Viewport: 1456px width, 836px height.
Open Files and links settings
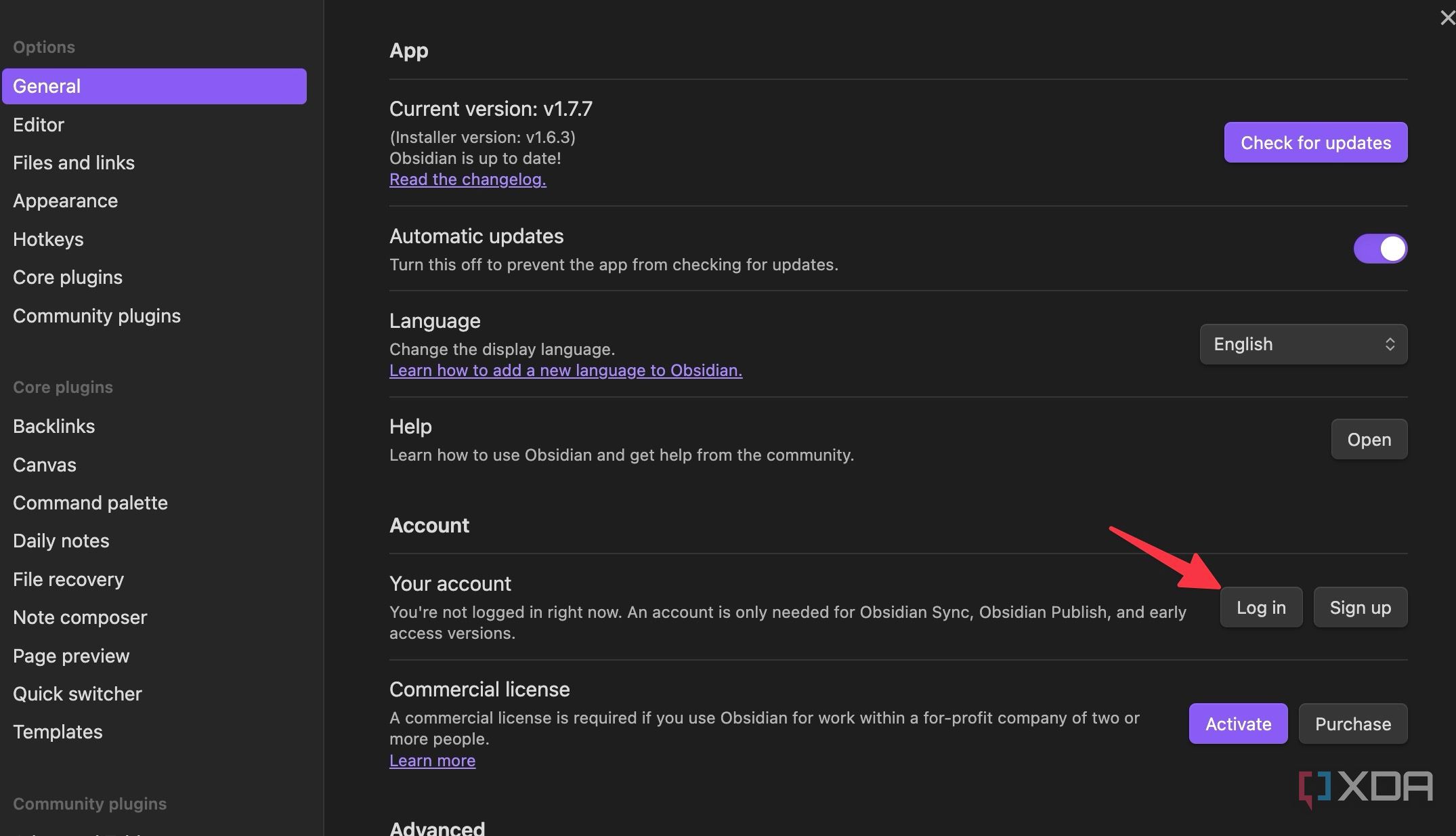(x=74, y=163)
